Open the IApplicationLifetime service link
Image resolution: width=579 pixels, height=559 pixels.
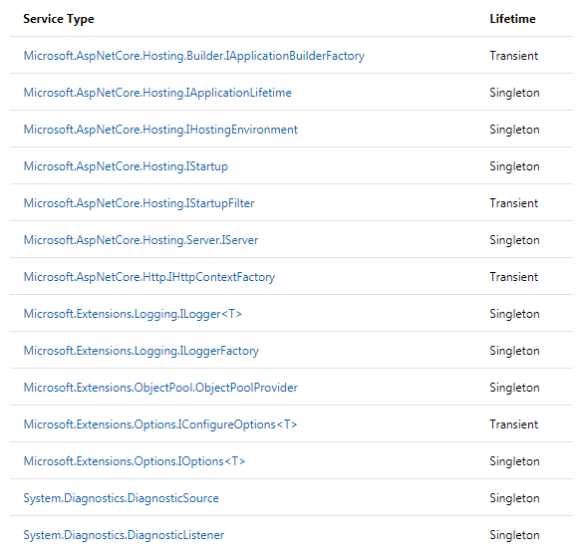pyautogui.click(x=158, y=93)
